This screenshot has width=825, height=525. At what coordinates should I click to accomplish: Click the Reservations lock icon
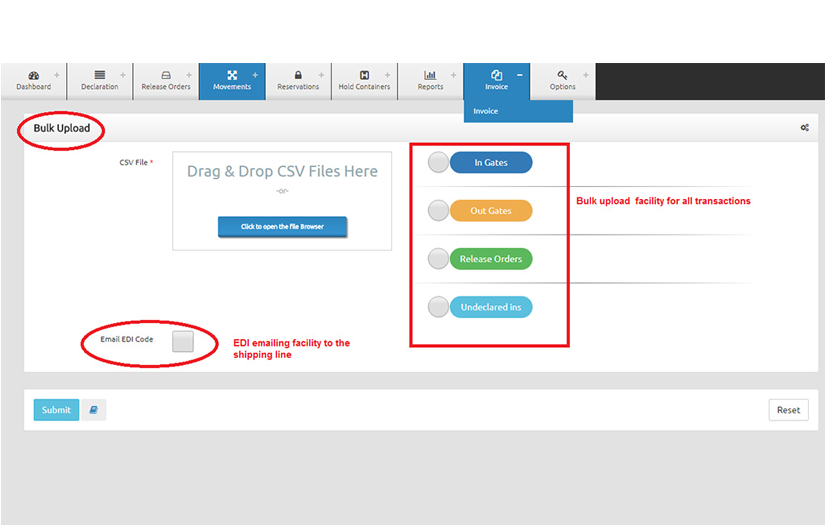click(298, 75)
